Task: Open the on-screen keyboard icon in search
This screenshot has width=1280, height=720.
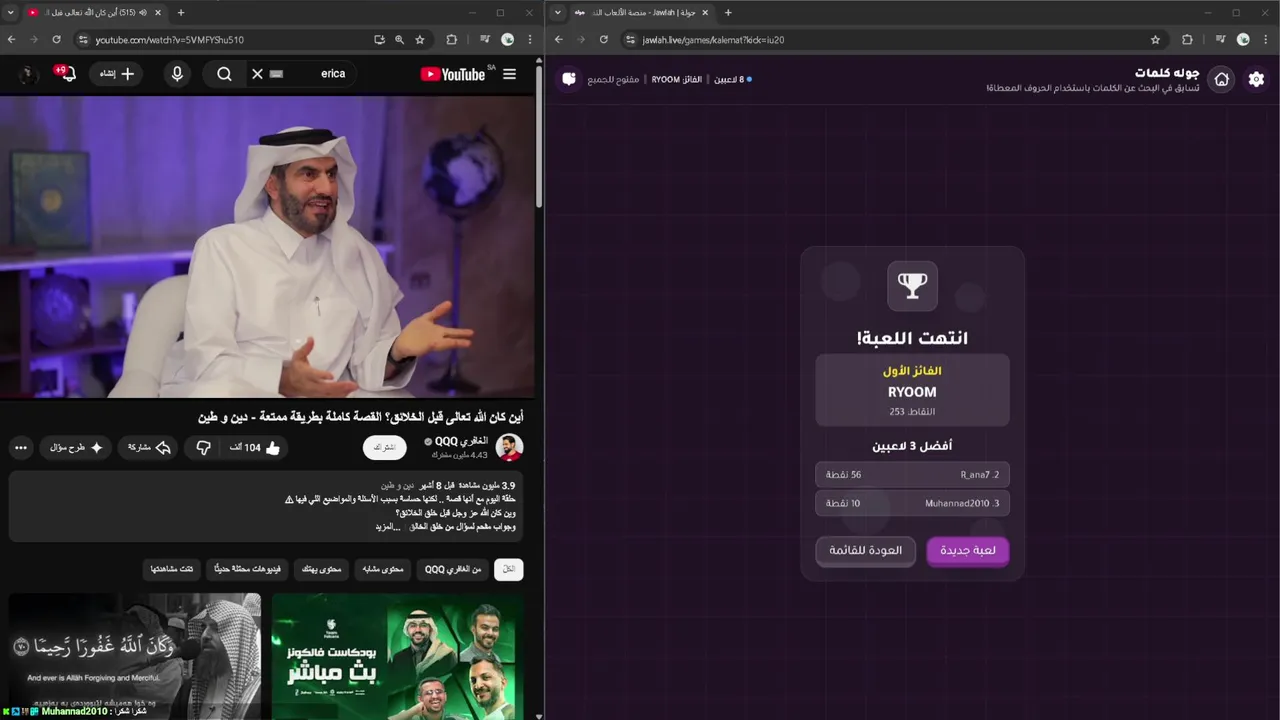Action: coord(277,74)
